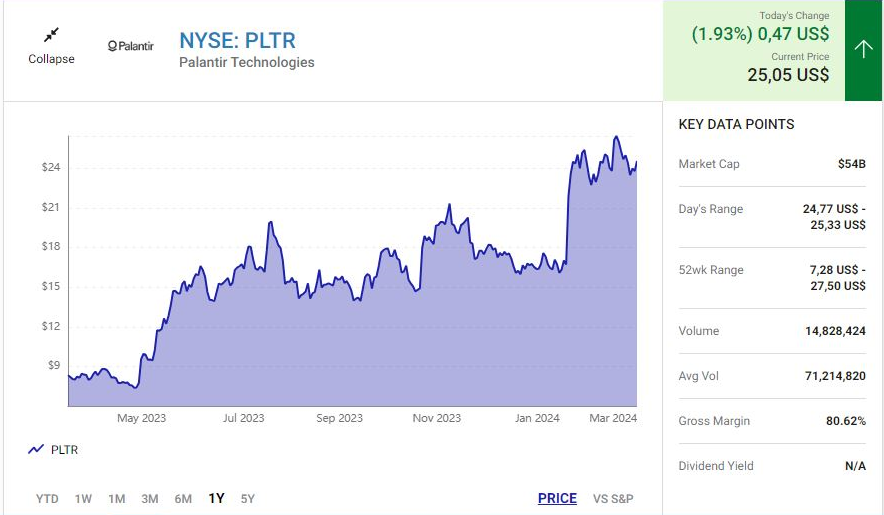Switch to 6M chart range
This screenshot has height=515, width=884.
(x=183, y=499)
